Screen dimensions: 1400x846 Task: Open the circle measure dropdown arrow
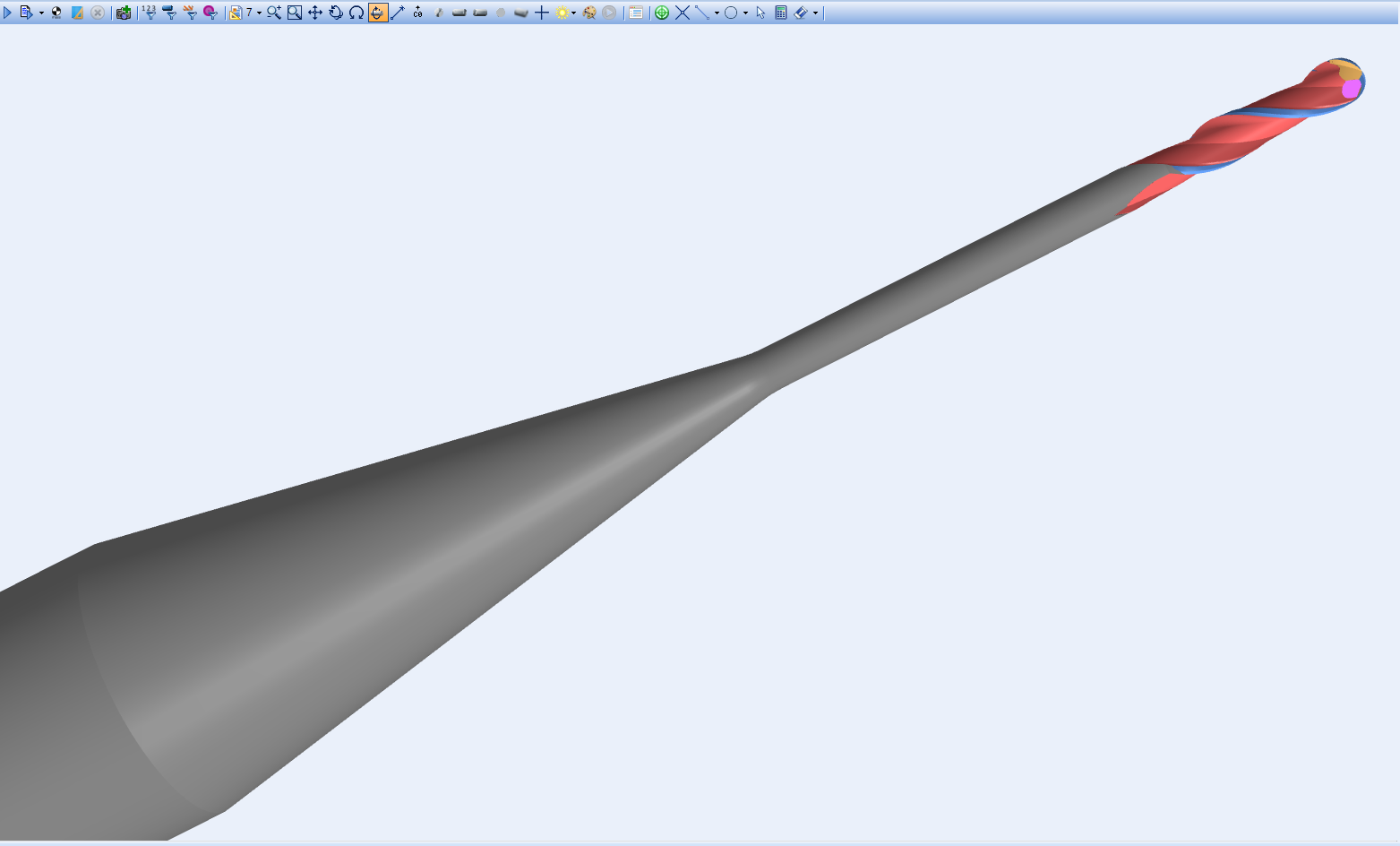(745, 13)
